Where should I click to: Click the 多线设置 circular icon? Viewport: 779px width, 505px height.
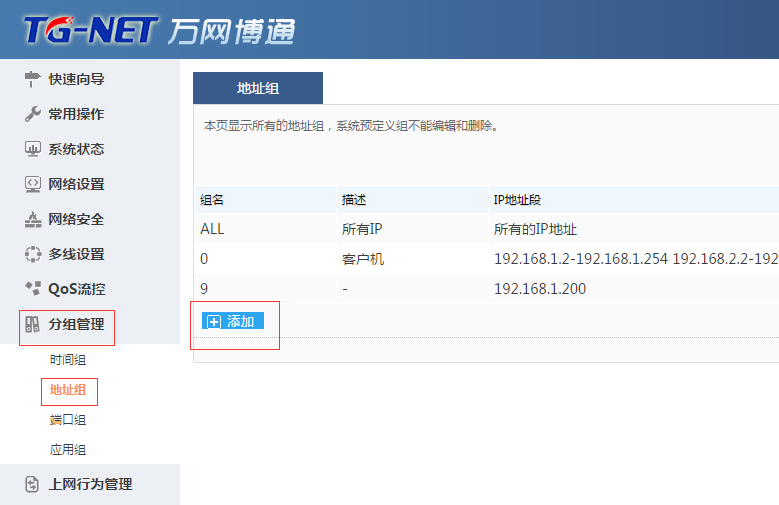tap(32, 254)
